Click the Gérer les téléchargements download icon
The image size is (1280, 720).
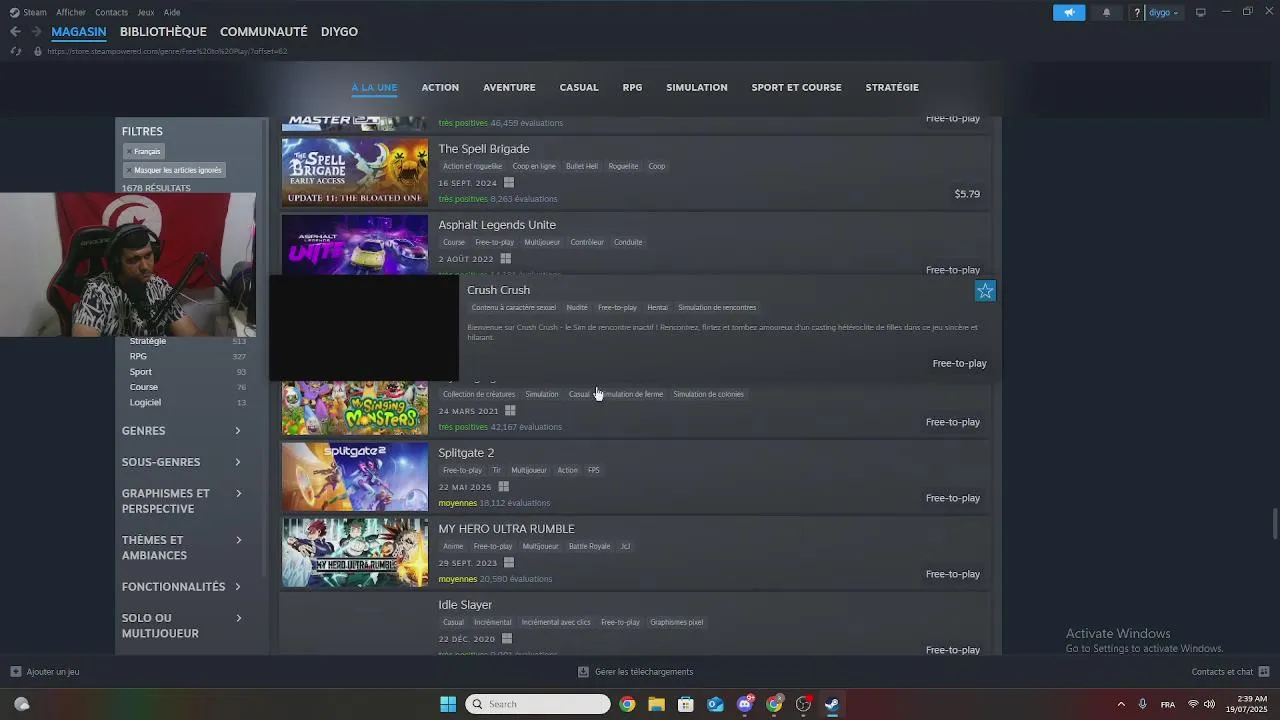pos(583,672)
